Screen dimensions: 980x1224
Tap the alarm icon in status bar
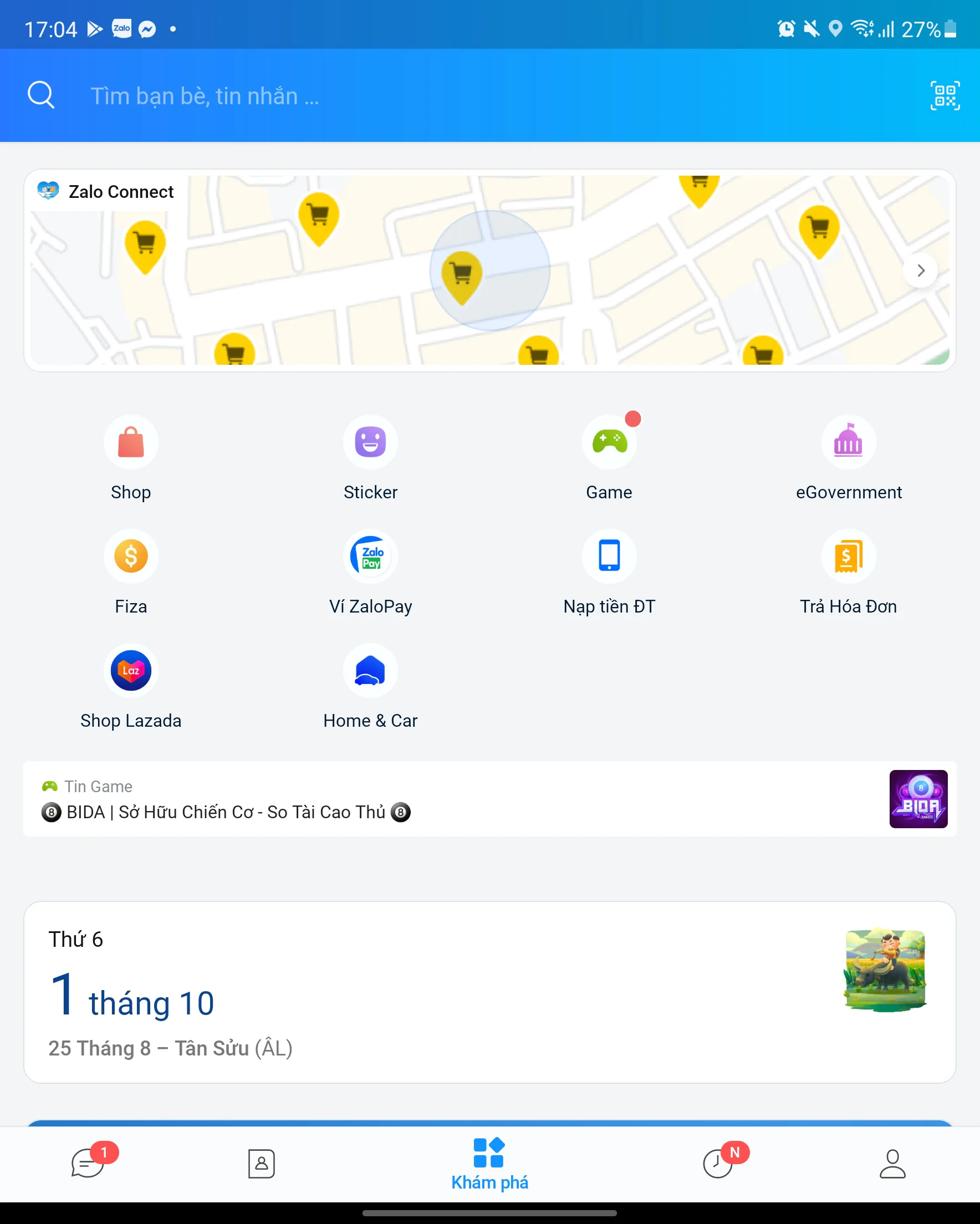coord(786,28)
